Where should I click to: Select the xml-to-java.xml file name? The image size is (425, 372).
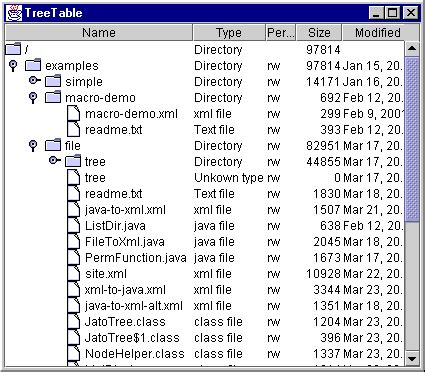pyautogui.click(x=125, y=290)
